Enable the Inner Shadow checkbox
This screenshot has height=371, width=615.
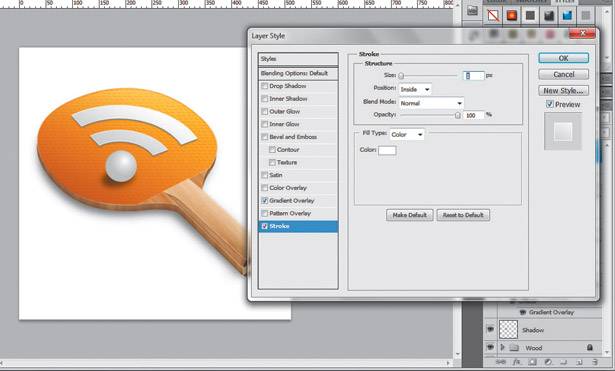(265, 98)
